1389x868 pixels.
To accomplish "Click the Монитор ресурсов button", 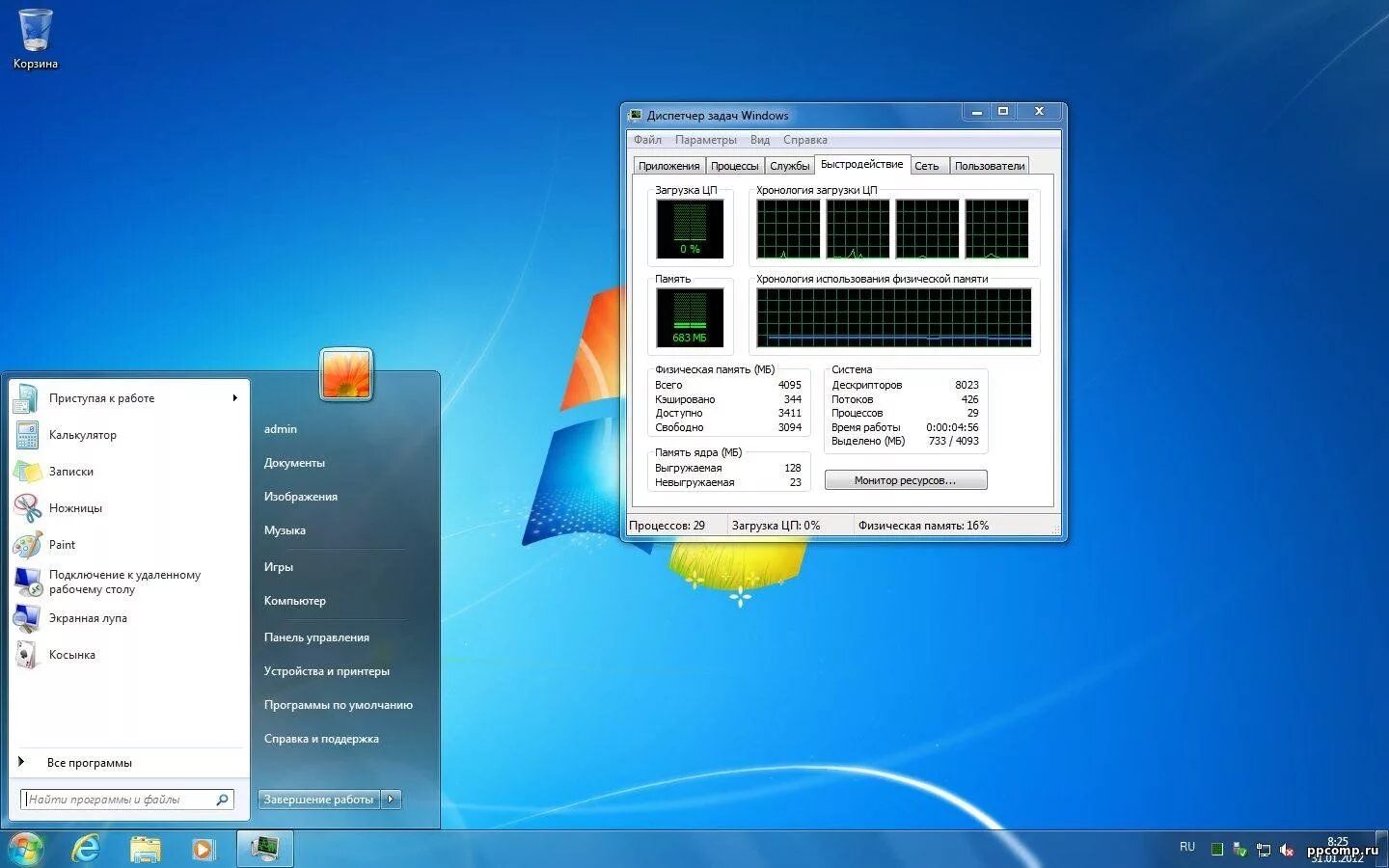I will click(905, 479).
